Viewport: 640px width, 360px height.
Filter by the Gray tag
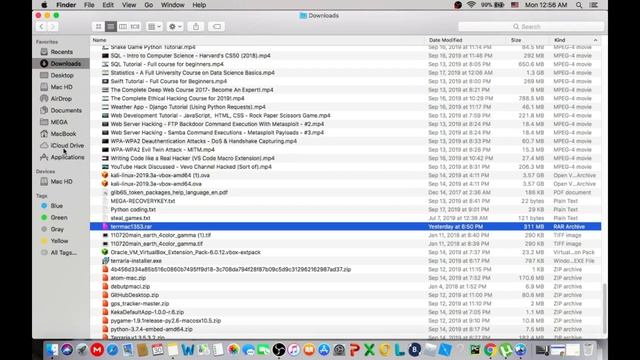click(57, 229)
